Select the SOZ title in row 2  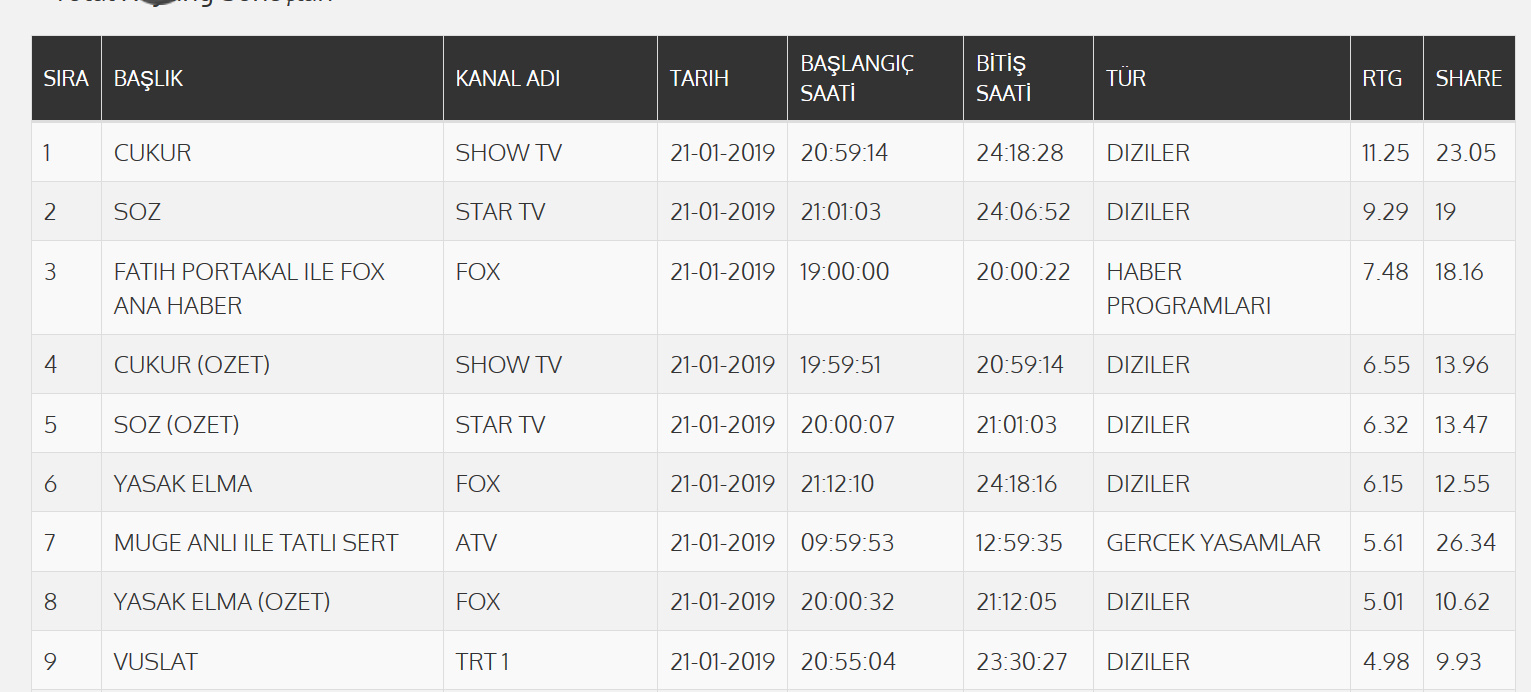[x=137, y=212]
